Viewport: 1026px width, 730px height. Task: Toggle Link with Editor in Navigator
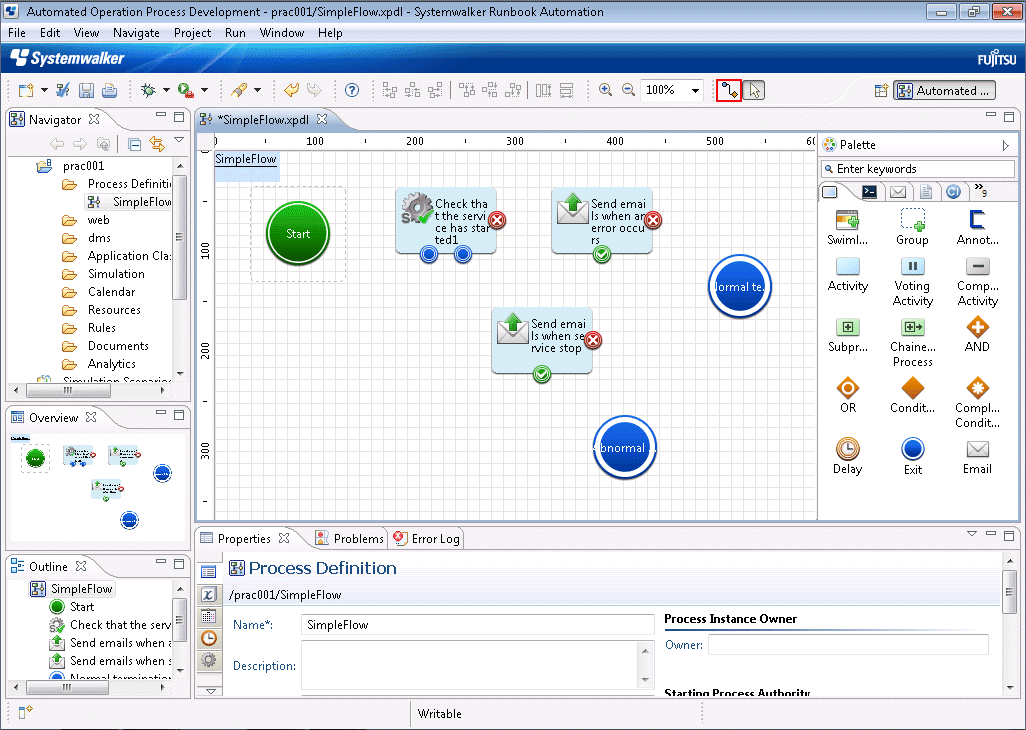pos(157,144)
